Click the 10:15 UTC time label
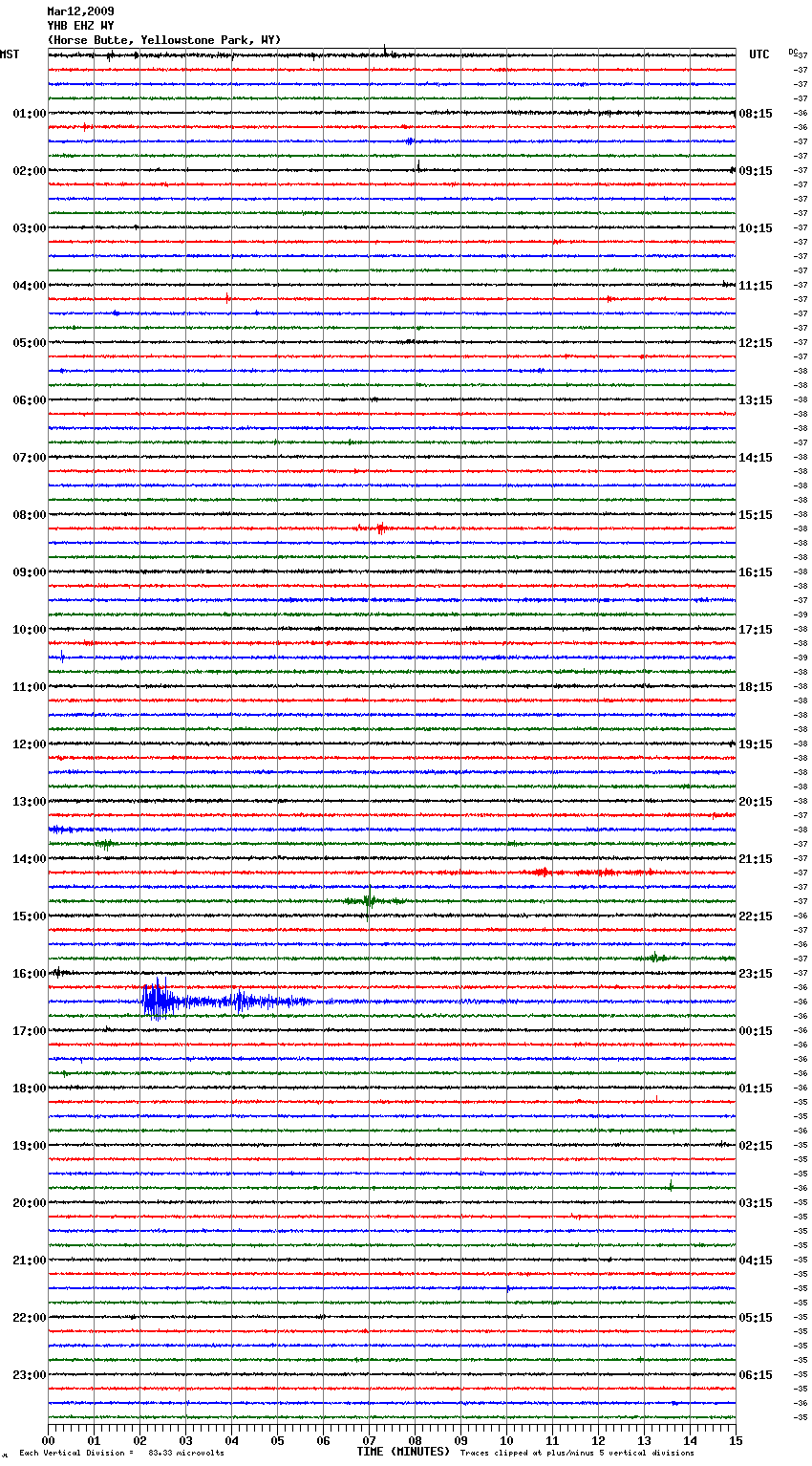Screen dimensions: 812x1466 click(756, 228)
